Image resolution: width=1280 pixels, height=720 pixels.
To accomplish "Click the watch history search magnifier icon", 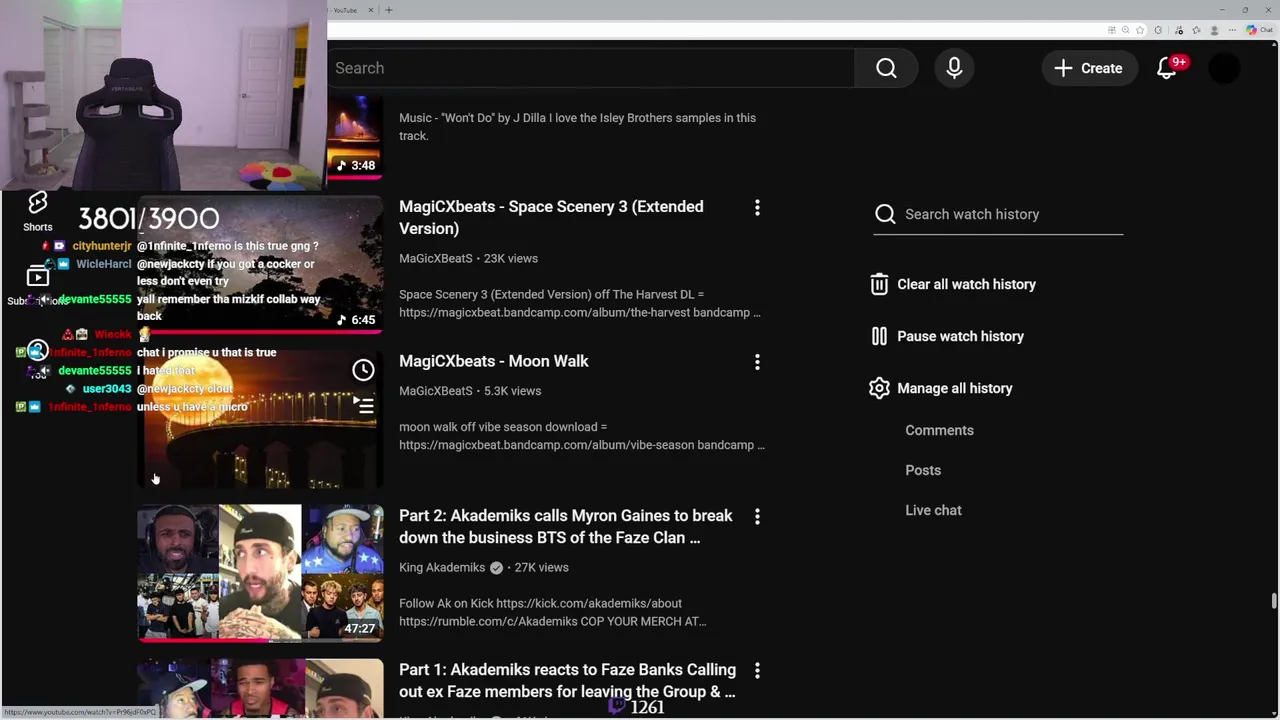I will click(x=885, y=214).
